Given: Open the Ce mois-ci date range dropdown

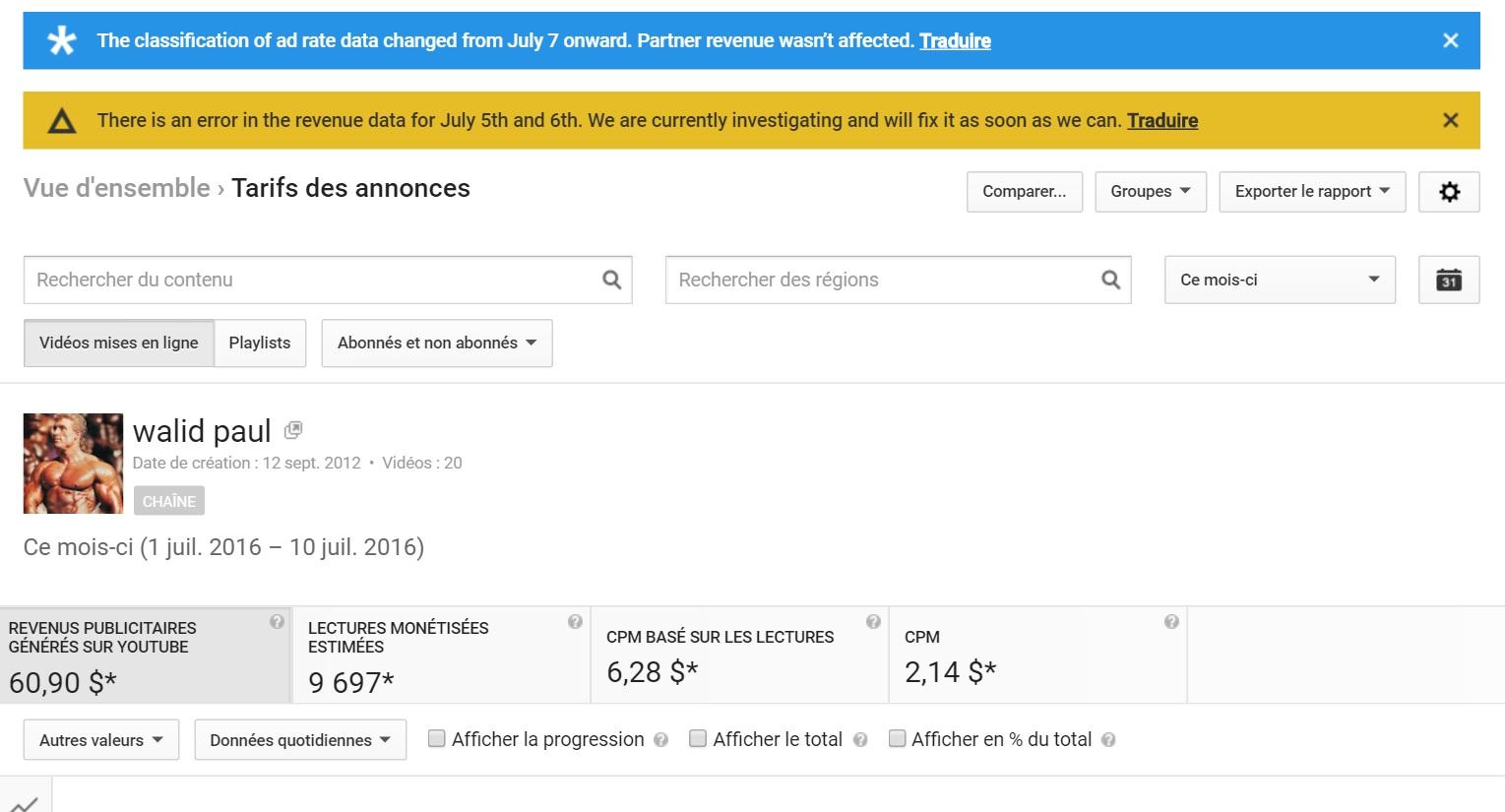Looking at the screenshot, I should coord(1280,280).
